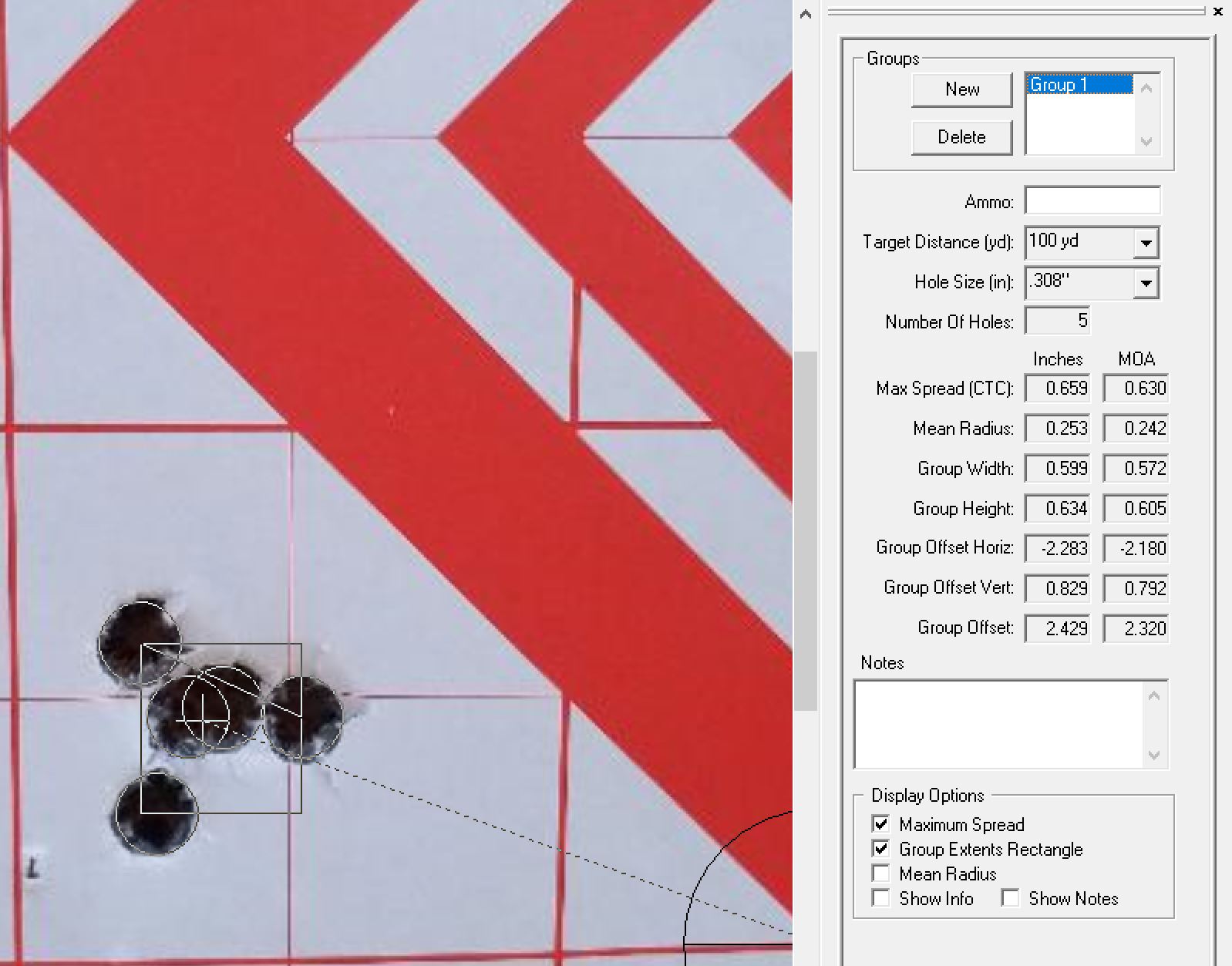Click the target view vertical scrollbar thumb
The height and width of the screenshot is (966, 1232).
click(806, 530)
